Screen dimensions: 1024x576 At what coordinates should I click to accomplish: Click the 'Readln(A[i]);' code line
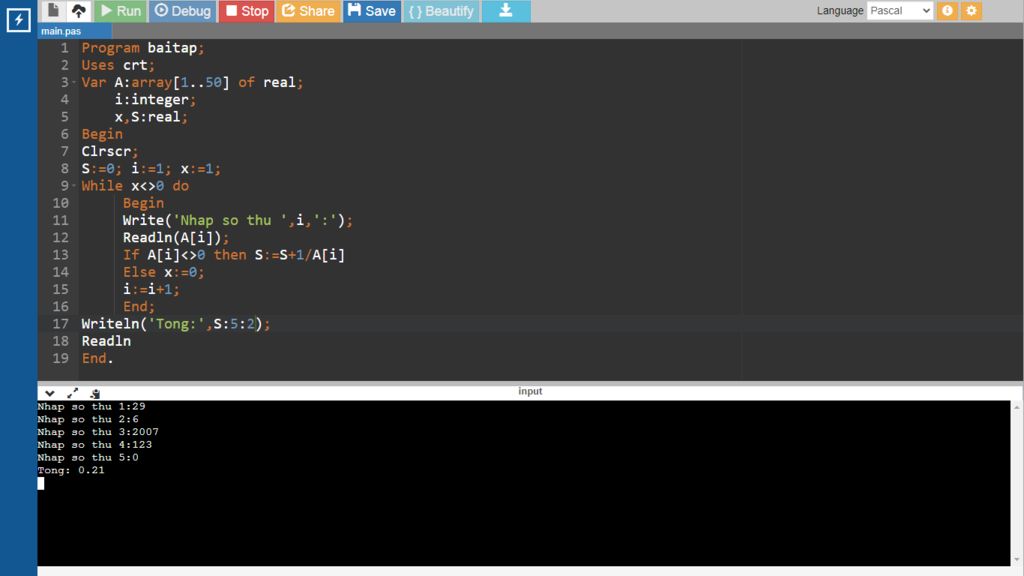(x=176, y=238)
